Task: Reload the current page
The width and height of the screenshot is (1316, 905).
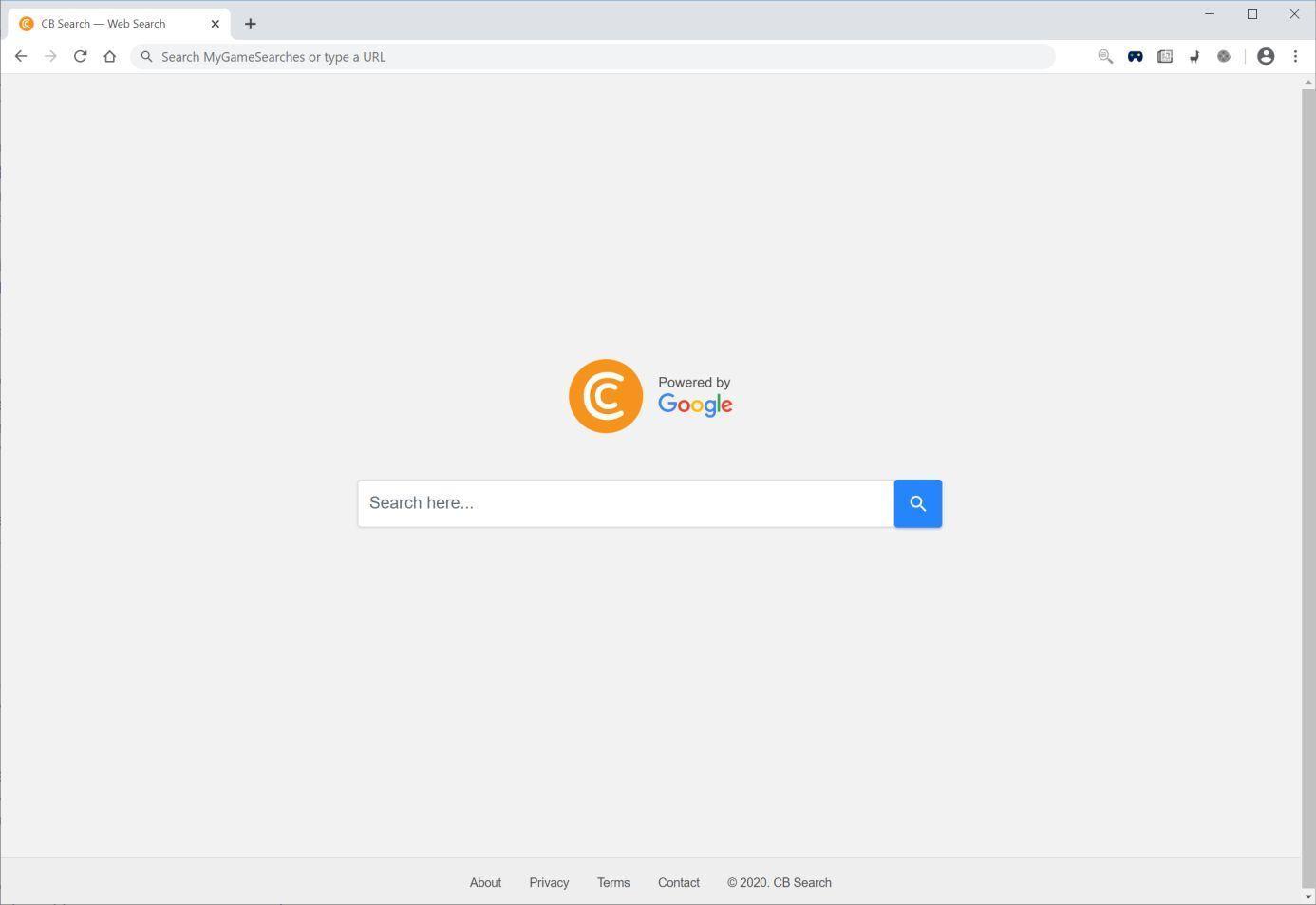Action: tap(81, 57)
